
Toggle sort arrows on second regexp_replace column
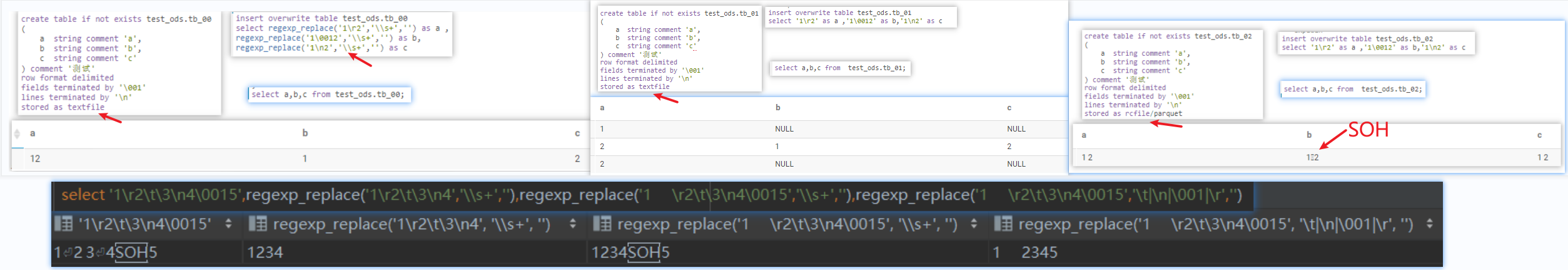[572, 224]
